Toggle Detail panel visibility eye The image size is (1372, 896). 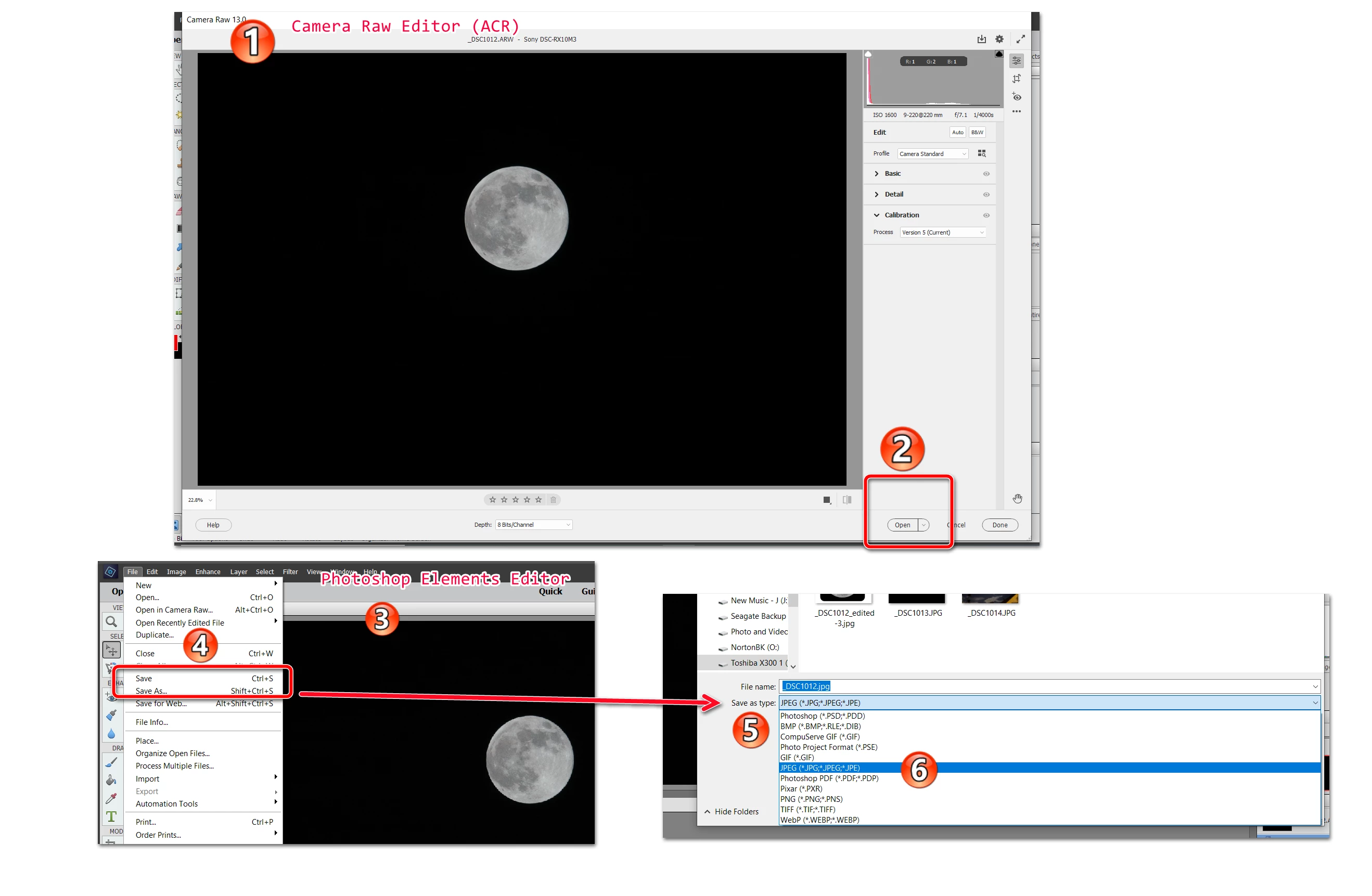986,194
